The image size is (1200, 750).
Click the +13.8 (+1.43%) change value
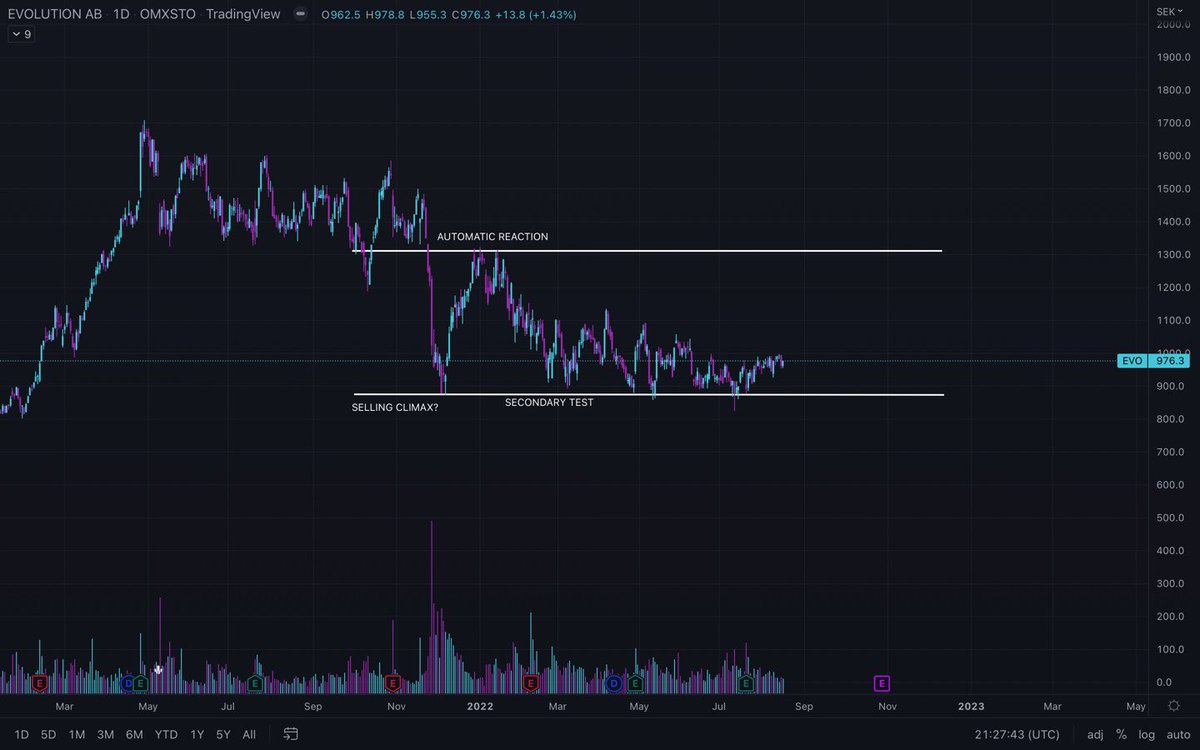pyautogui.click(x=536, y=15)
